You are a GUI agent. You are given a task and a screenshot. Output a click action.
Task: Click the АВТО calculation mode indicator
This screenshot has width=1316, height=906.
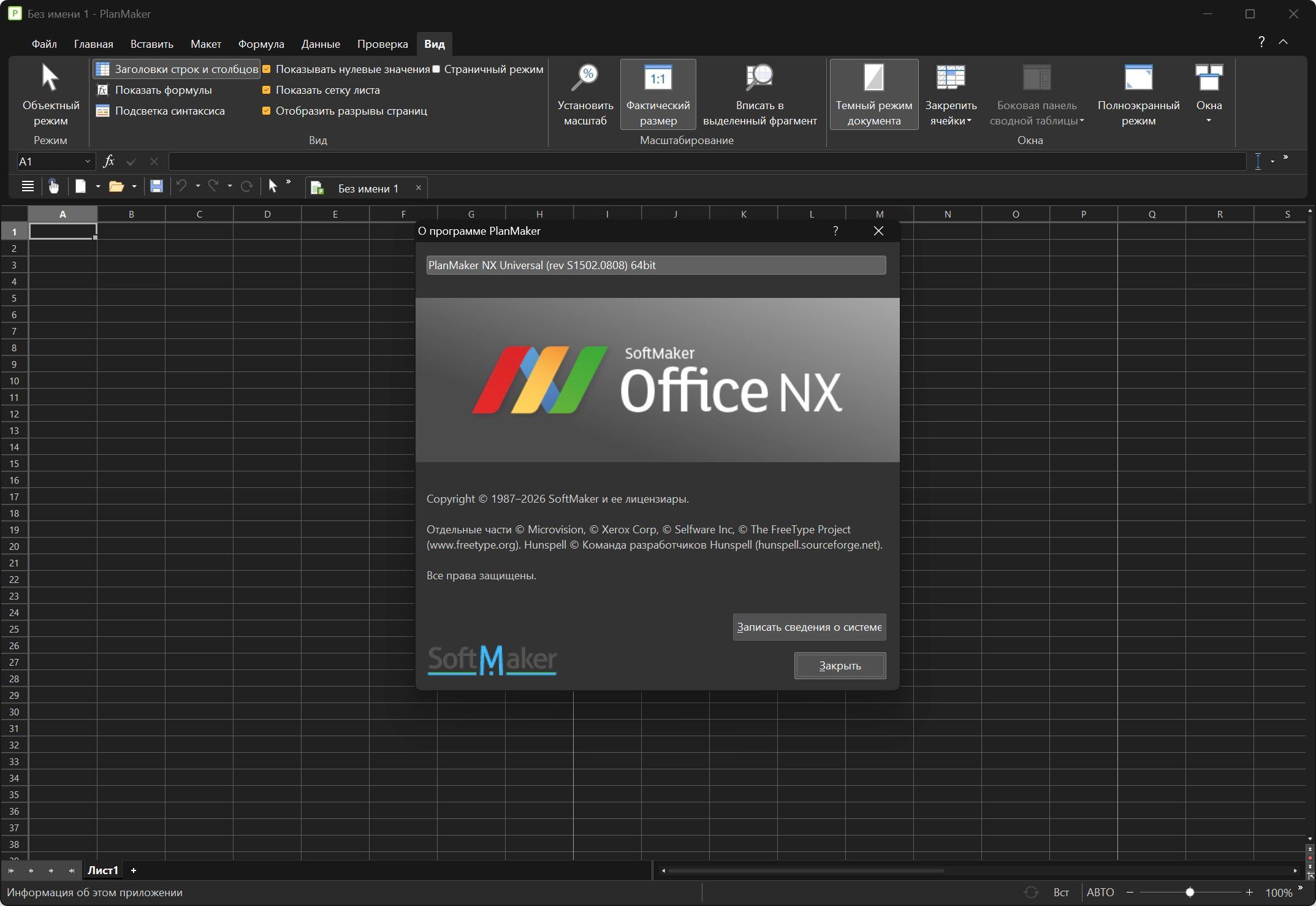tap(1100, 893)
